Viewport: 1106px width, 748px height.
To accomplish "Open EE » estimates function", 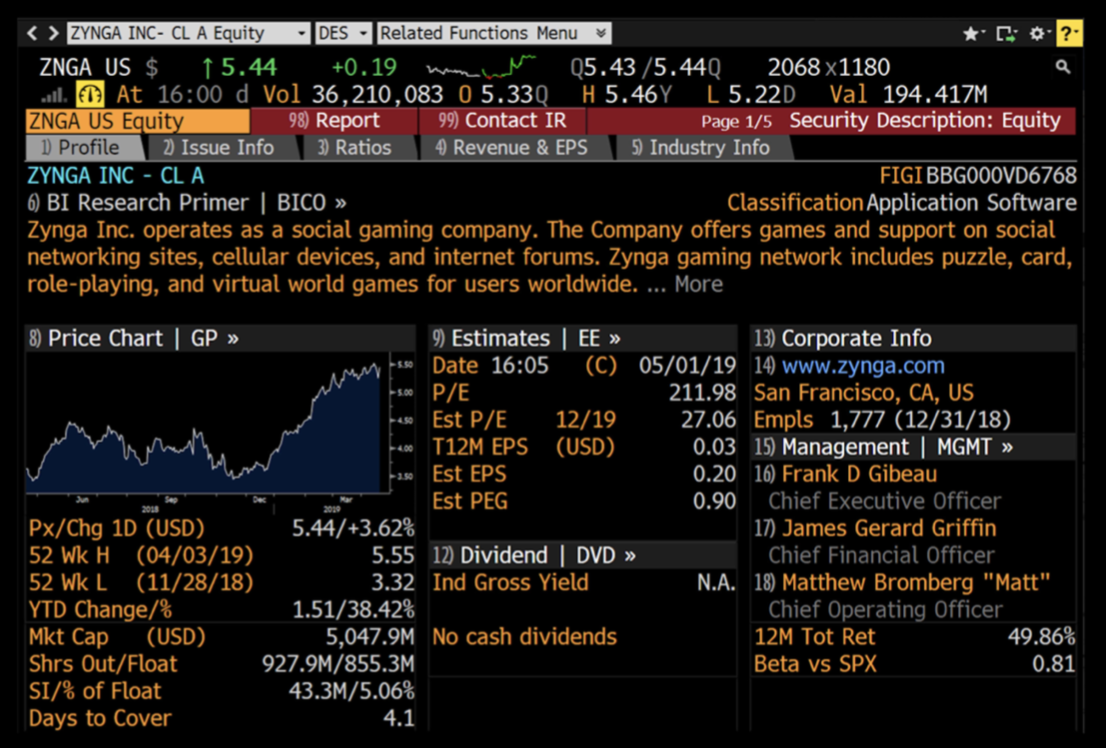I will 599,339.
